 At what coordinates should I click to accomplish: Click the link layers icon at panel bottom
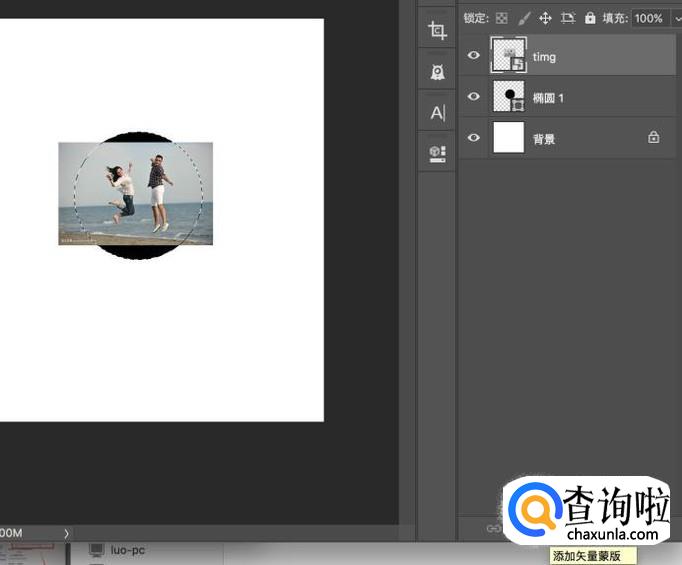[493, 528]
